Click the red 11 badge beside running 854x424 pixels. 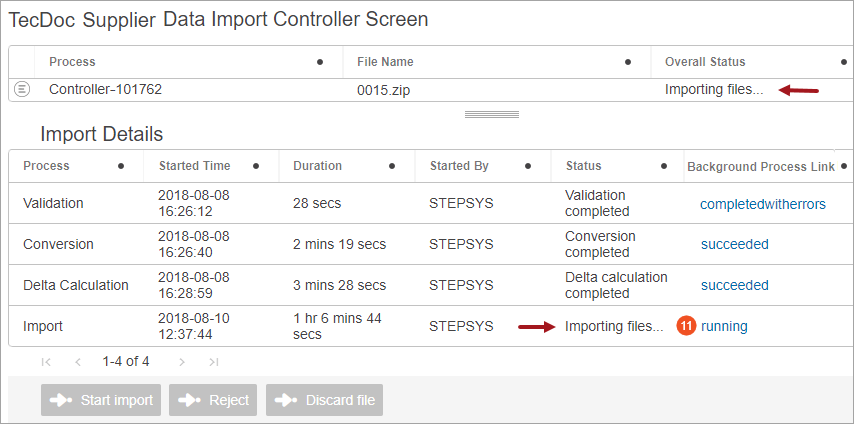tap(686, 326)
